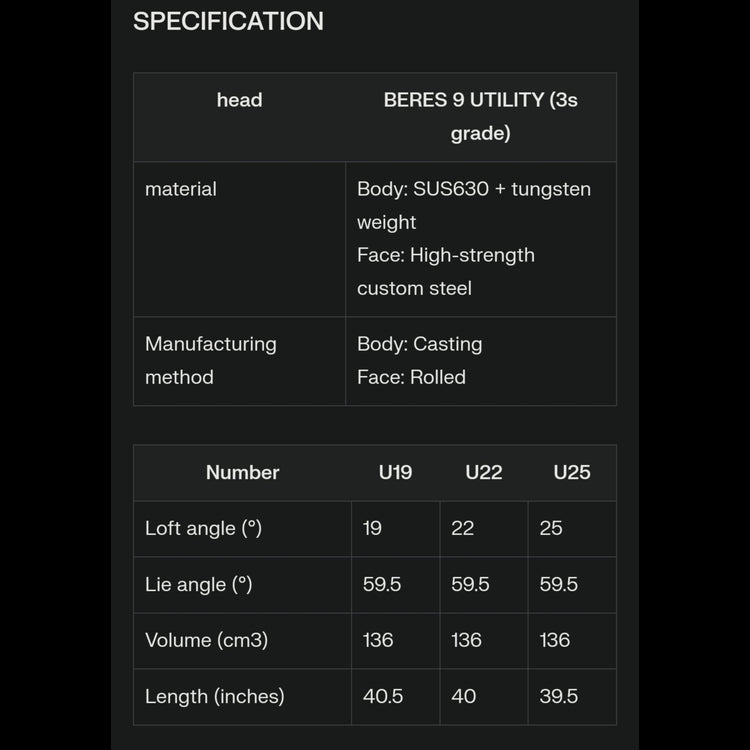Image resolution: width=750 pixels, height=750 pixels.
Task: Select the 'Loft angle (°)' row label
Action: click(x=203, y=528)
